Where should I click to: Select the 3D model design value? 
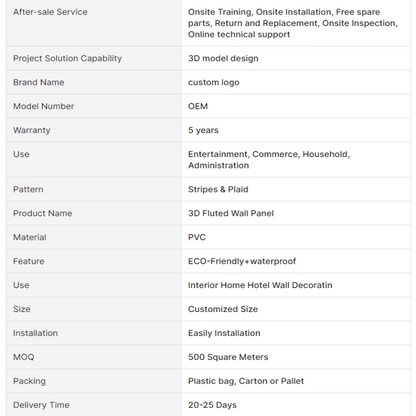click(223, 58)
